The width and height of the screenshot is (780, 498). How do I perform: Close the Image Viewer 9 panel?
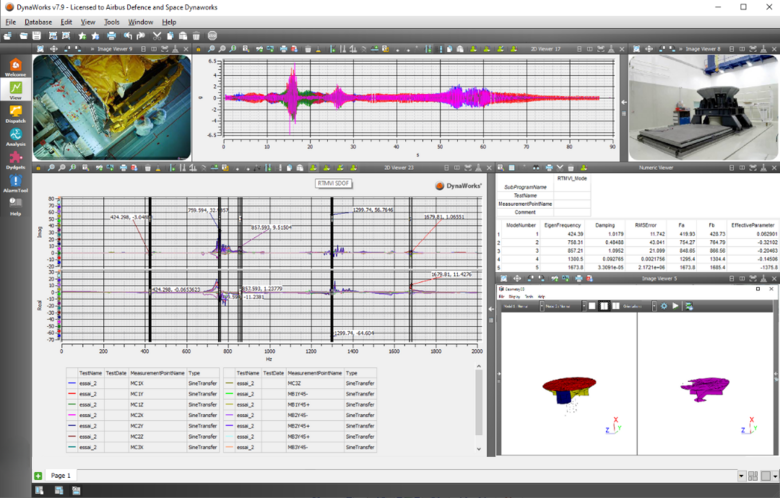(186, 49)
